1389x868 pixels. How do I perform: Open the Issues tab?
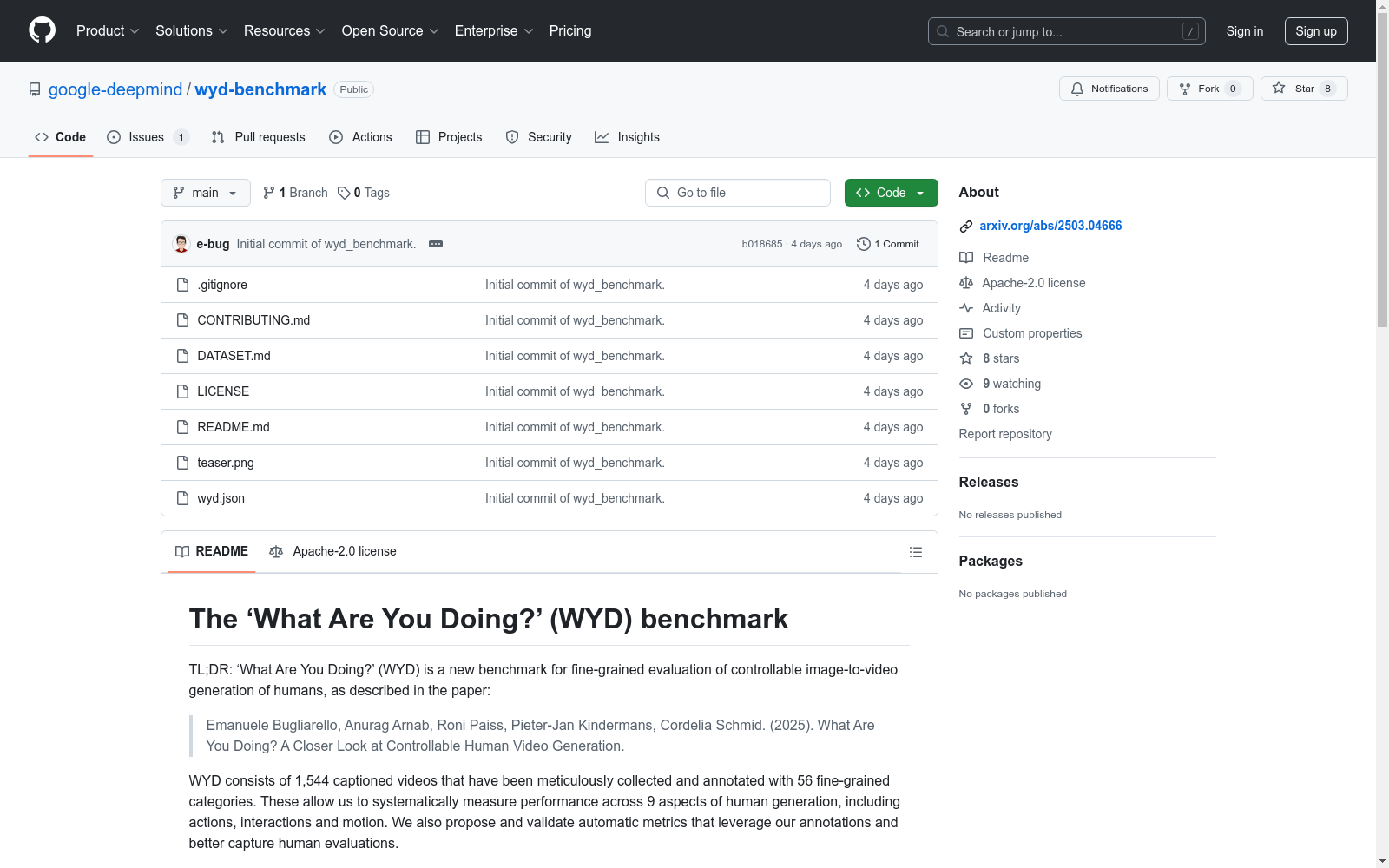pos(148,137)
